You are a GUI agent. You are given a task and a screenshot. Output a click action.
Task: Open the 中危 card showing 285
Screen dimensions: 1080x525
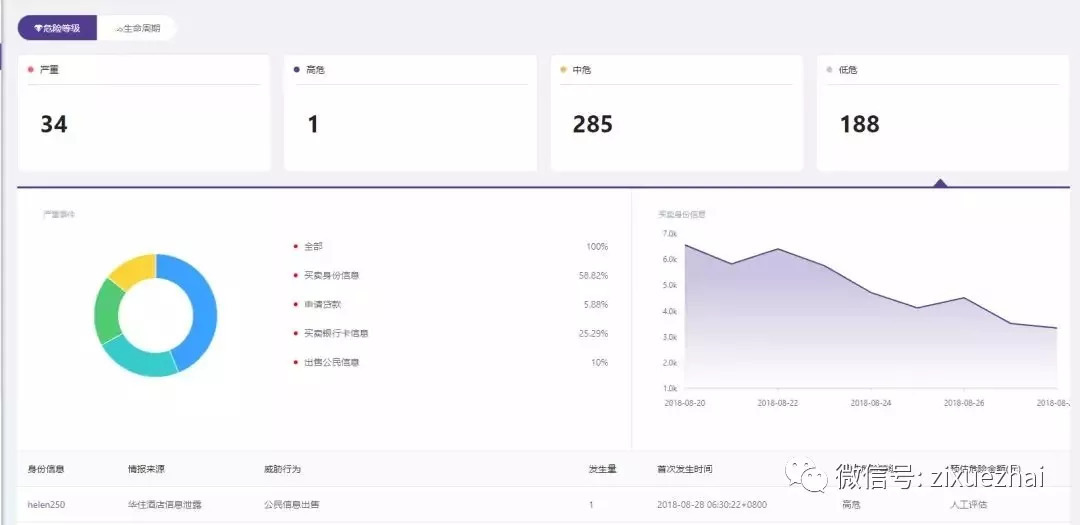676,113
